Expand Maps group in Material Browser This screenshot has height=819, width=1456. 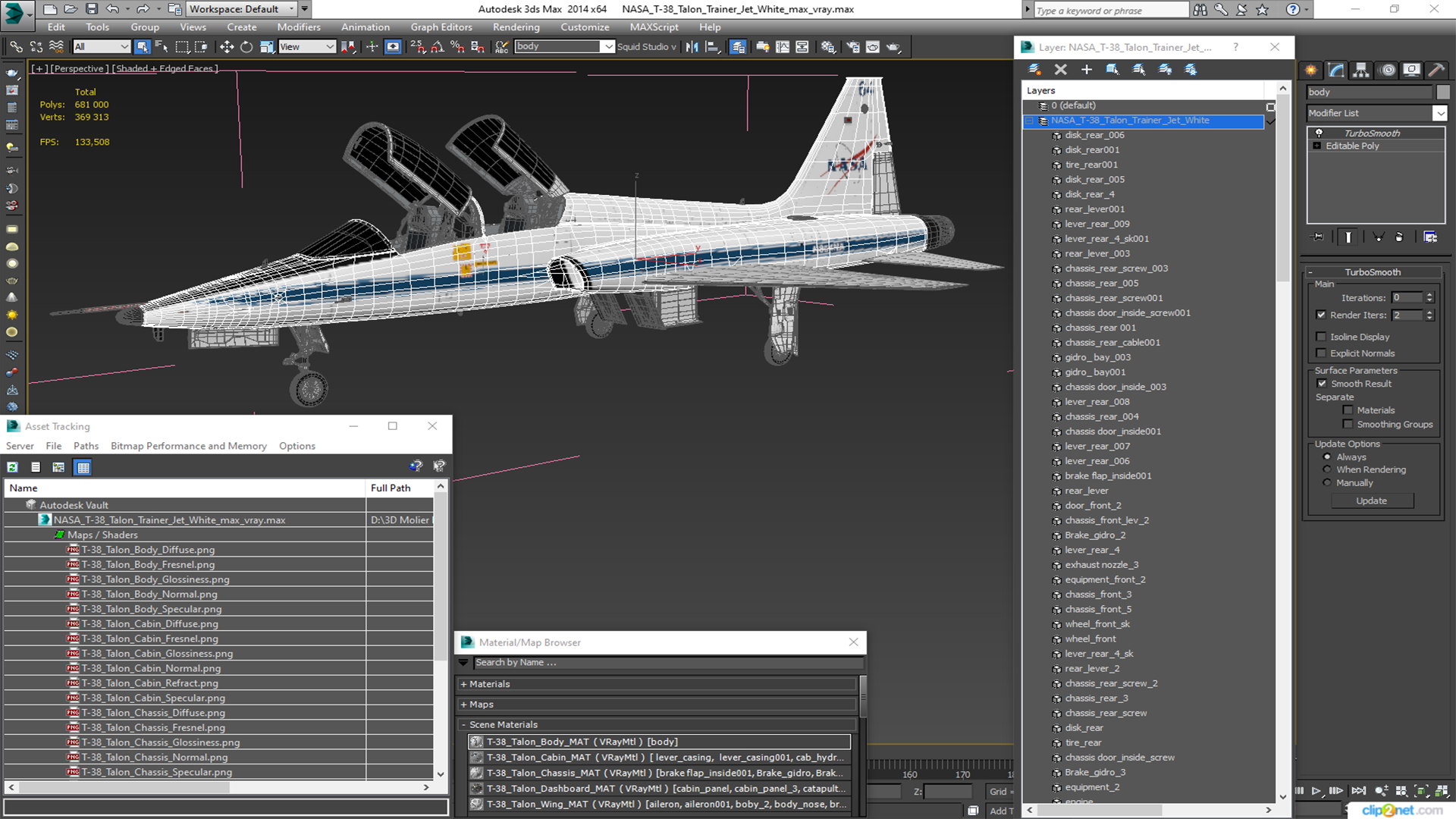coord(463,704)
